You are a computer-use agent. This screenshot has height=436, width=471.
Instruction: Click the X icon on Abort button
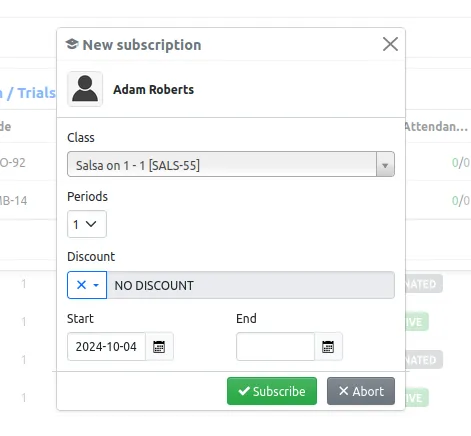tap(343, 391)
